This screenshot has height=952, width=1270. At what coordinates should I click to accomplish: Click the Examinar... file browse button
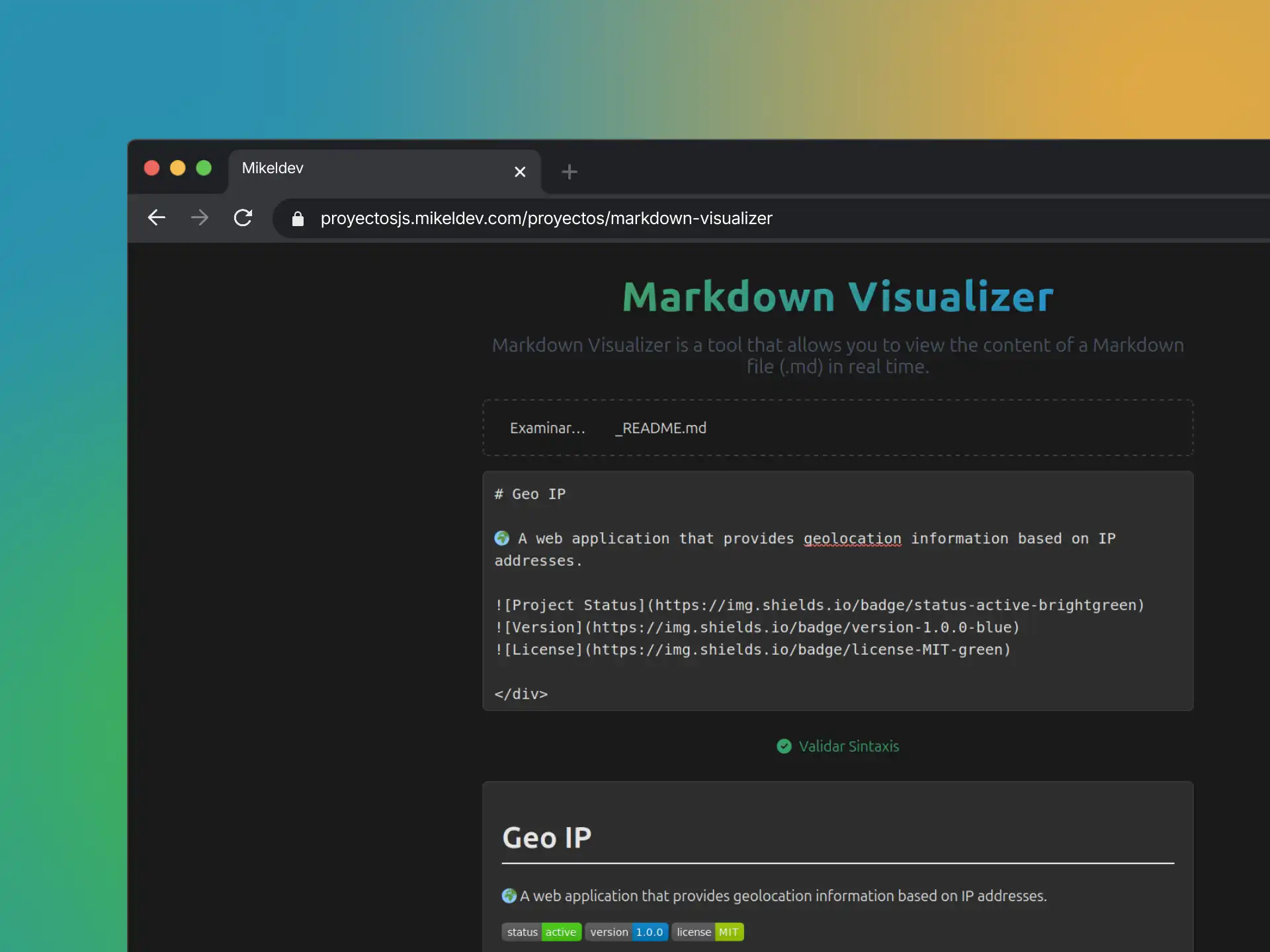point(547,428)
